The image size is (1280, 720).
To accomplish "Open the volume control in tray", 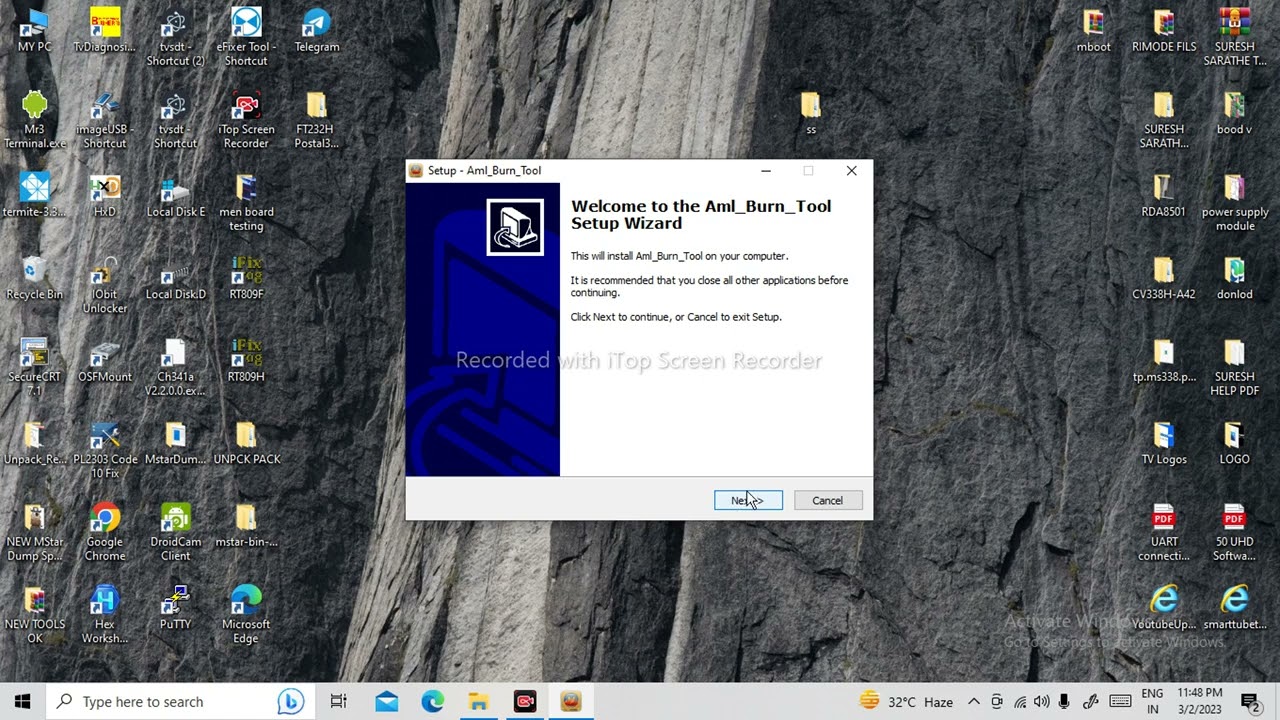I will pos(1042,702).
